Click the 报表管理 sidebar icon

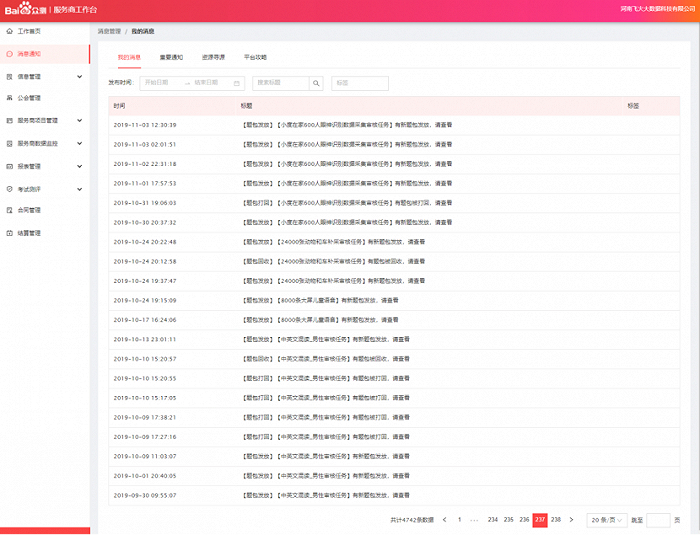point(9,167)
